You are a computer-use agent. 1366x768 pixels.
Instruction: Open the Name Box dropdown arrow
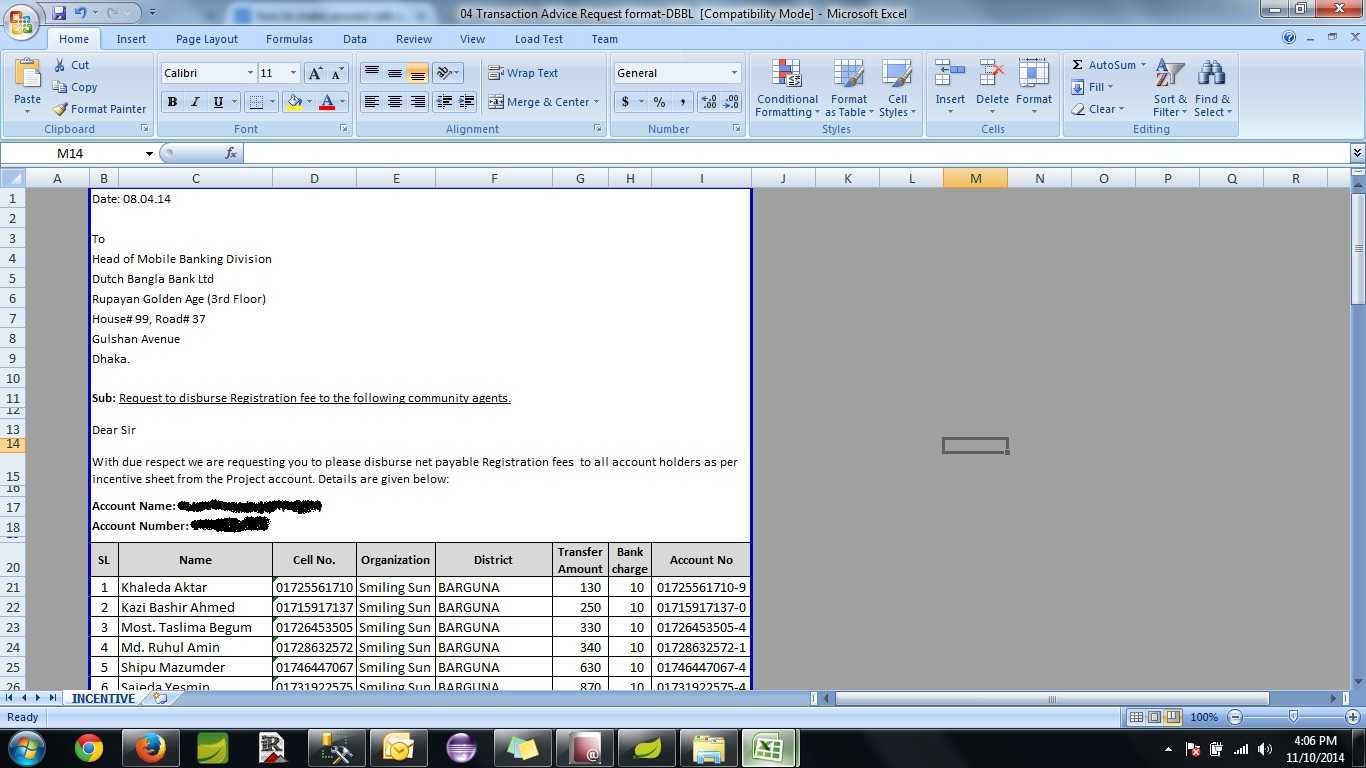149,153
